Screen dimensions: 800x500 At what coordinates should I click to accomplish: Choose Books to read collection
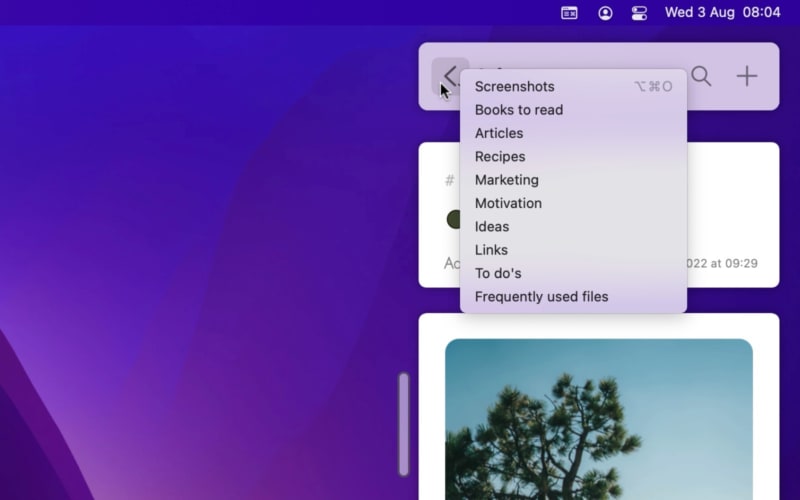tap(573, 110)
